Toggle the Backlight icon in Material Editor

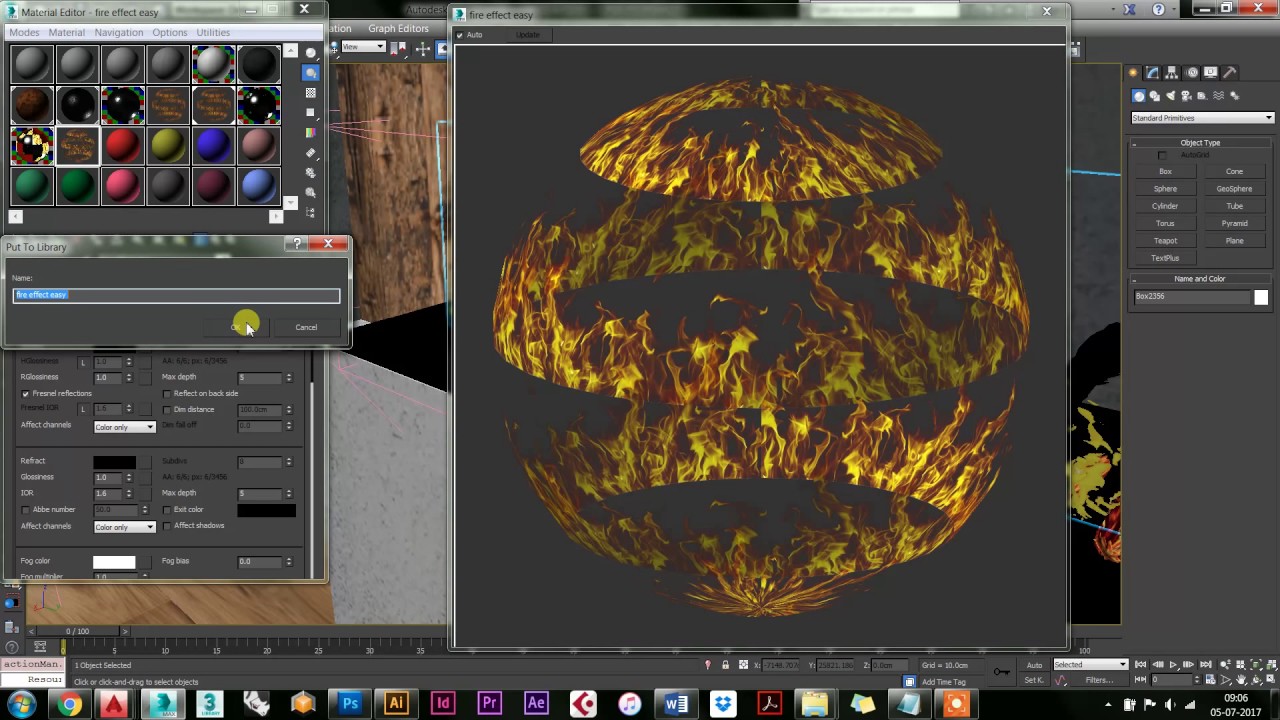(x=311, y=73)
